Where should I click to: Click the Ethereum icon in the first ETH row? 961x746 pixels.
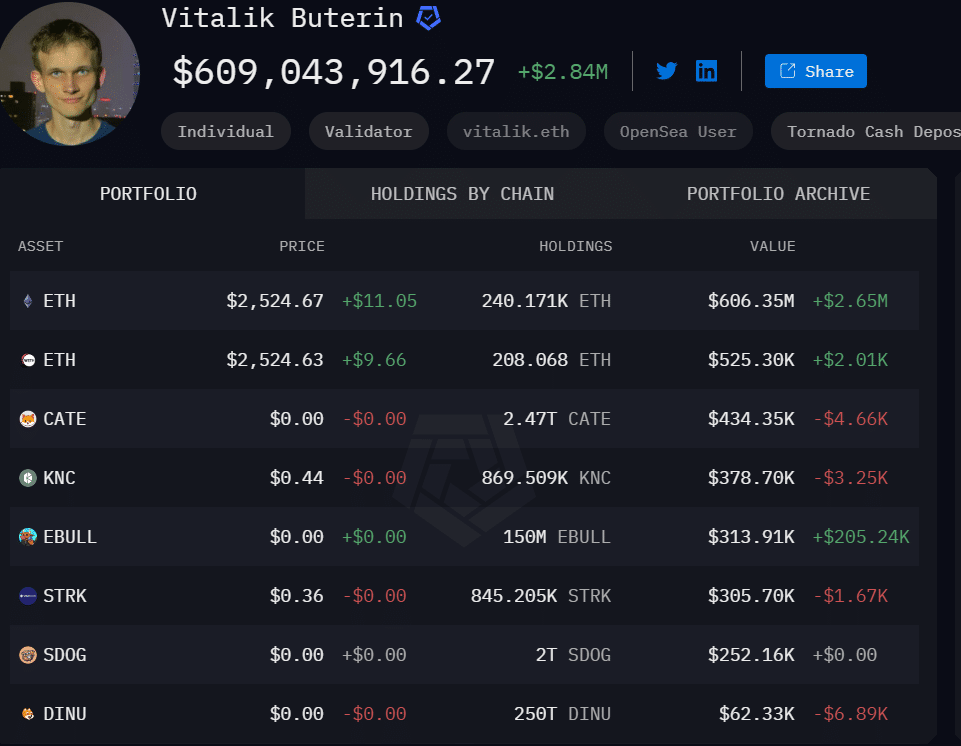click(28, 301)
